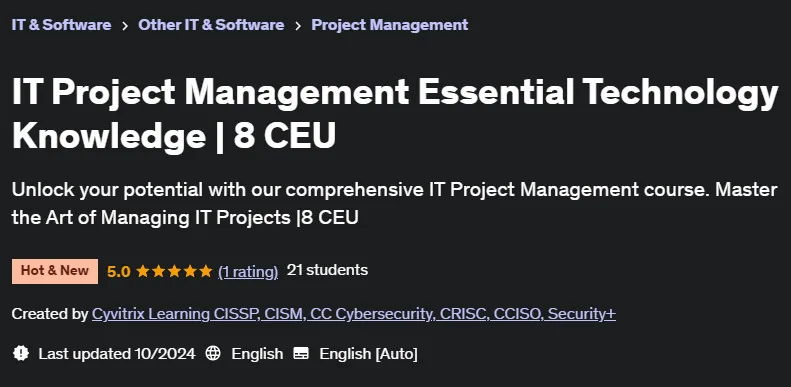Click the Last updated 10/2024 text
This screenshot has height=387, width=791.
[117, 354]
